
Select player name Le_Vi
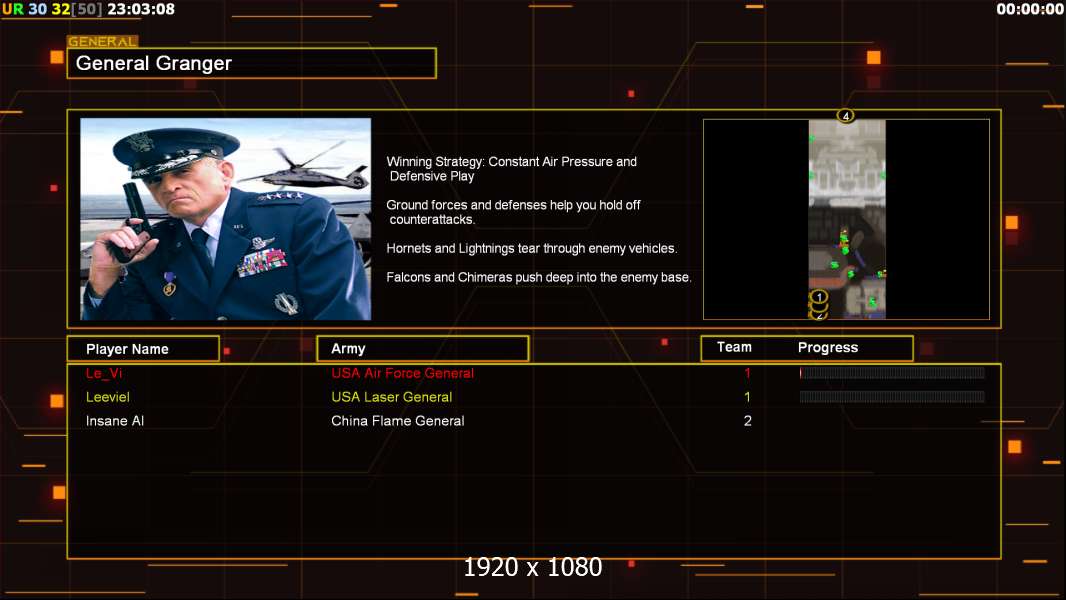point(104,373)
